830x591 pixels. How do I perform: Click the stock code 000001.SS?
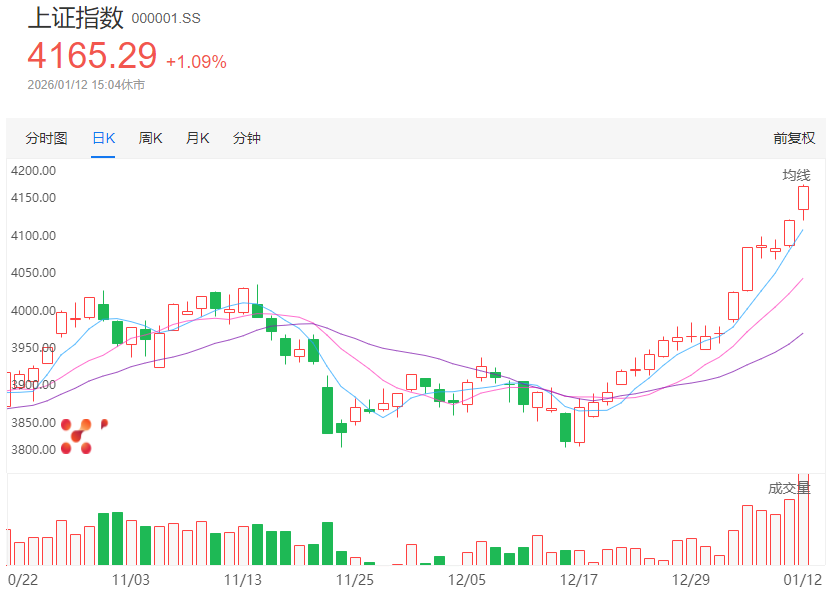166,19
